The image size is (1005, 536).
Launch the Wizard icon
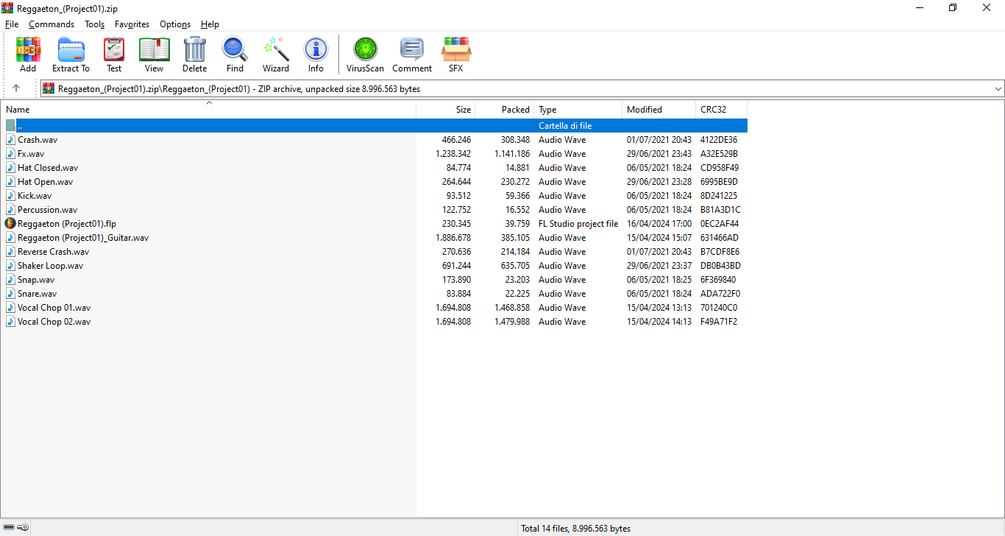pos(276,54)
